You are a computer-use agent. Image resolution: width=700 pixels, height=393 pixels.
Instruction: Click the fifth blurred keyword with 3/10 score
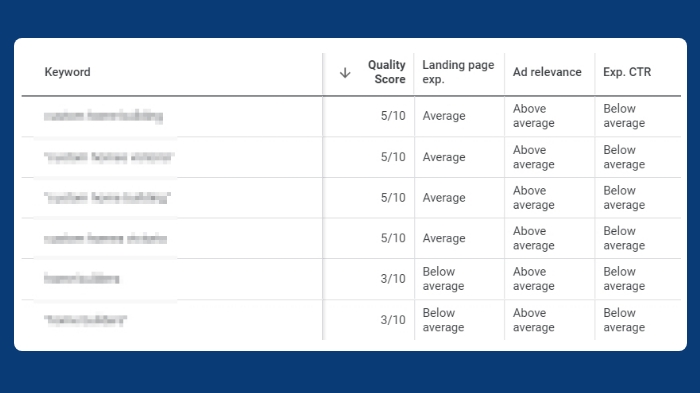82,279
